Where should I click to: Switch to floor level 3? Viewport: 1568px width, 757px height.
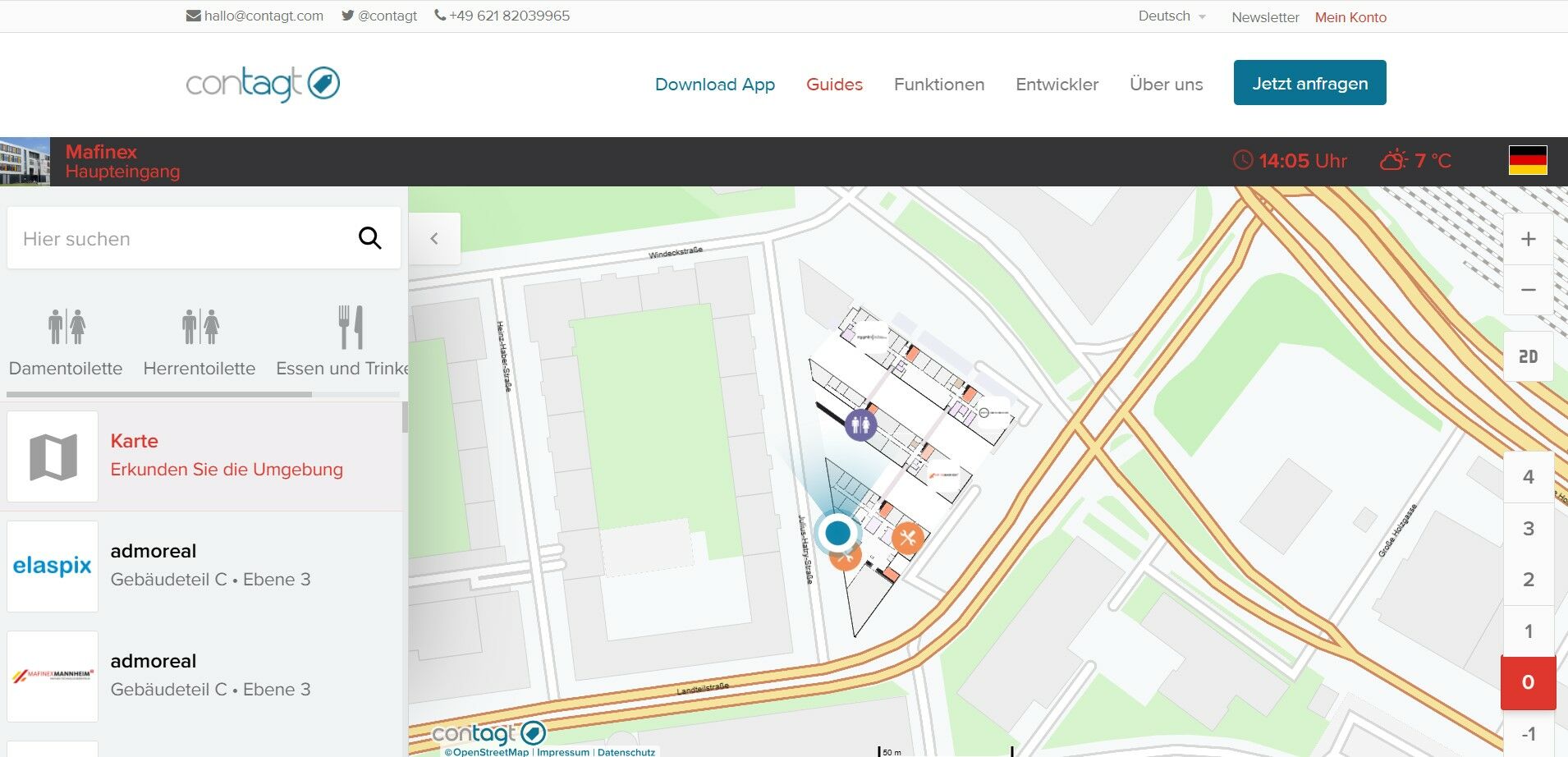tap(1528, 528)
